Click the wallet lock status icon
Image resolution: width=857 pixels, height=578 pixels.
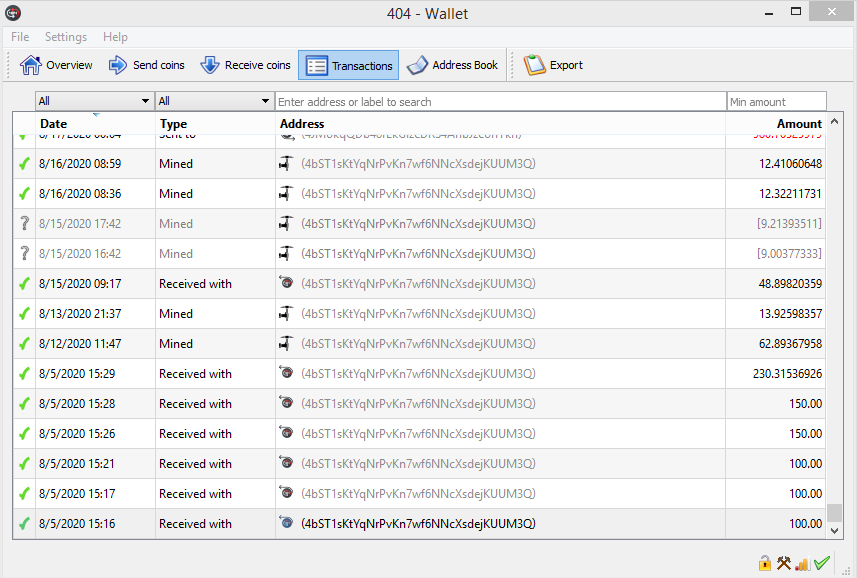point(765,563)
